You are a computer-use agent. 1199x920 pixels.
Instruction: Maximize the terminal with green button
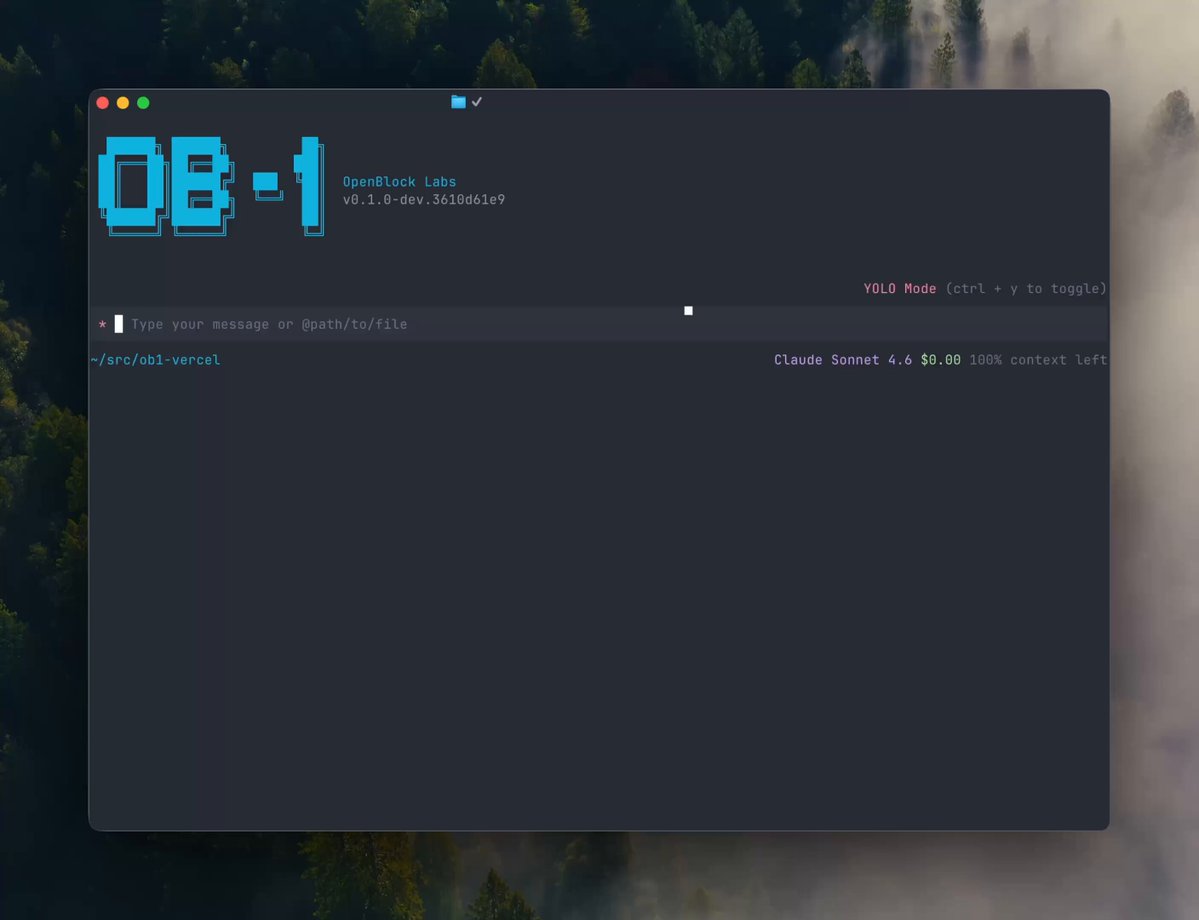pyautogui.click(x=143, y=102)
